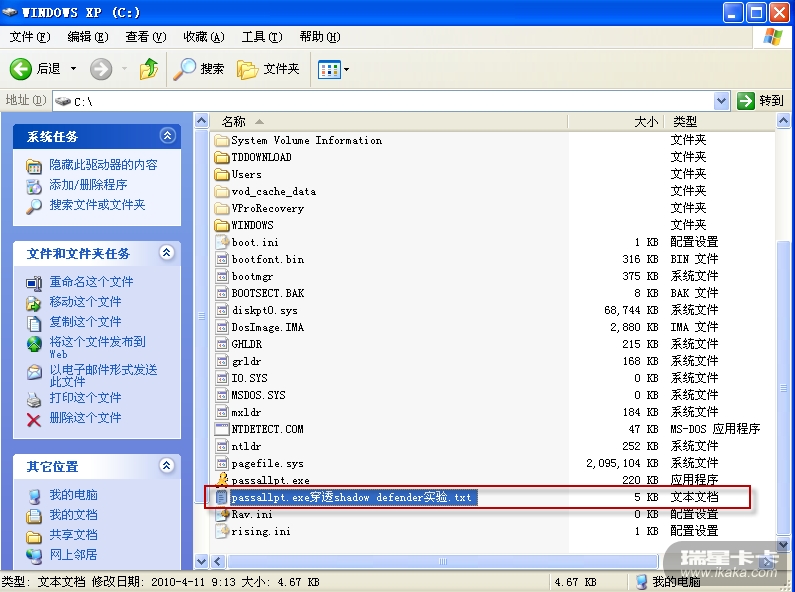
Task: Select the TDDOWNLOAD folder icon
Action: [x=222, y=158]
